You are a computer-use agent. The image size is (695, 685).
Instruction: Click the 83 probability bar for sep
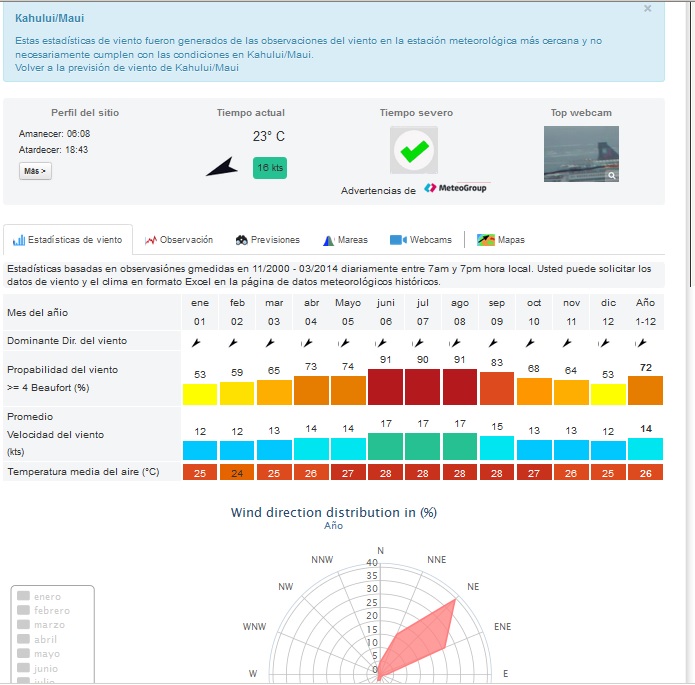click(x=496, y=389)
